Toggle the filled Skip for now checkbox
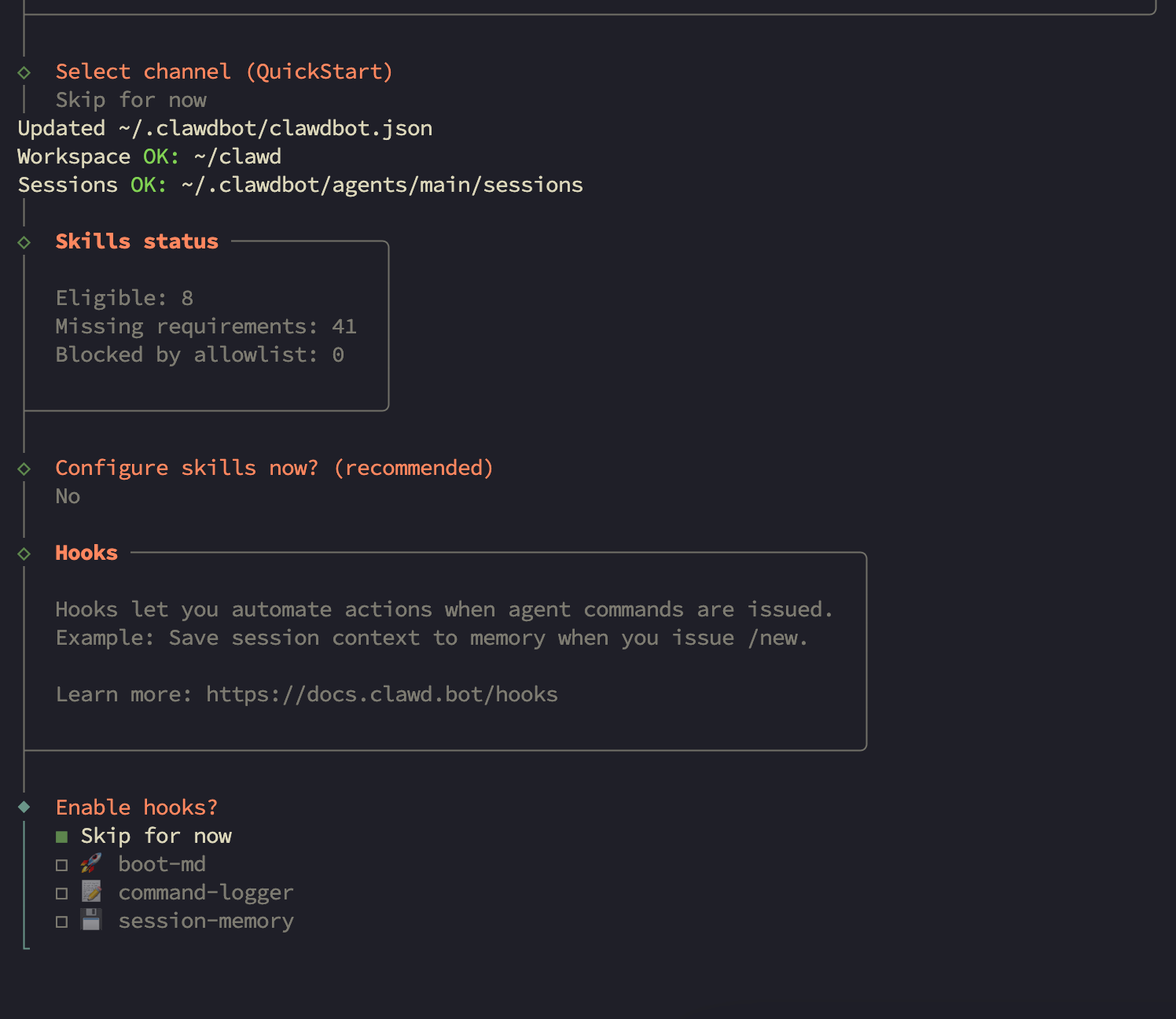The width and height of the screenshot is (1176, 1019). tap(62, 837)
